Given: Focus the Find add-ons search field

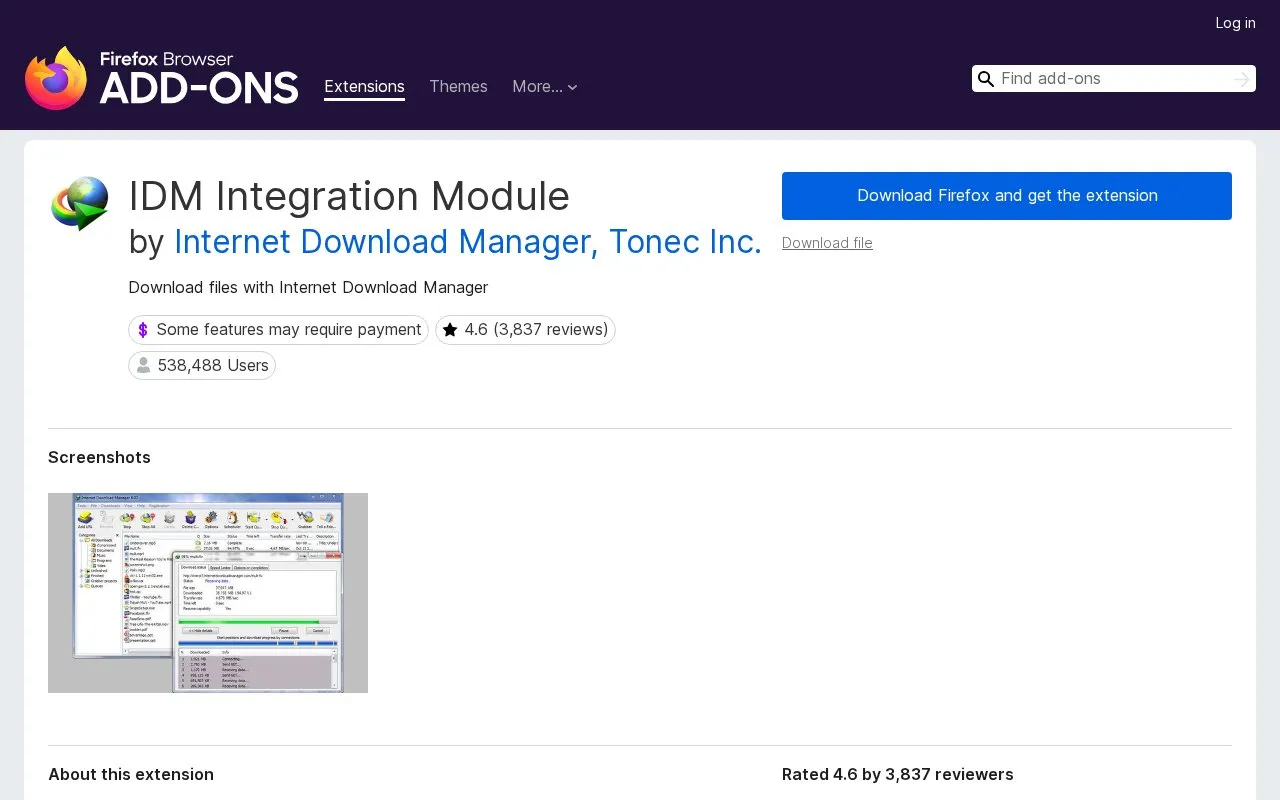Looking at the screenshot, I should (1114, 79).
